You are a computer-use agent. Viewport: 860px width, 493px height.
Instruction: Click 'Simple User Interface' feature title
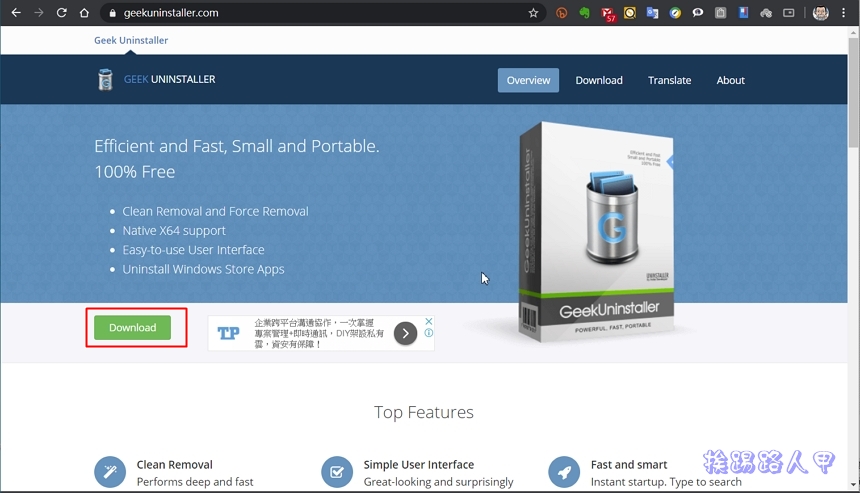(x=418, y=464)
